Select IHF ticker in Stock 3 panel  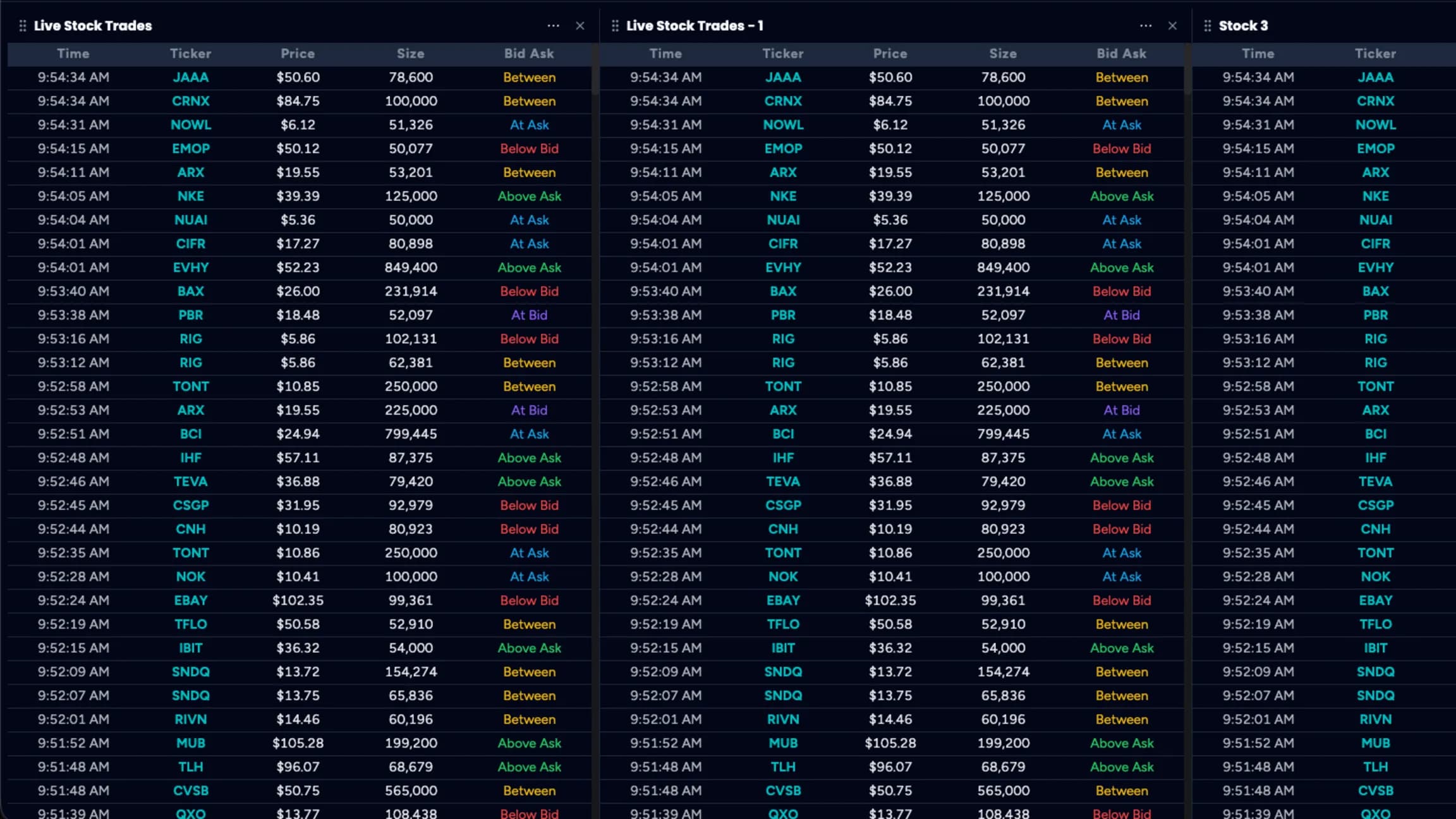tap(1376, 458)
